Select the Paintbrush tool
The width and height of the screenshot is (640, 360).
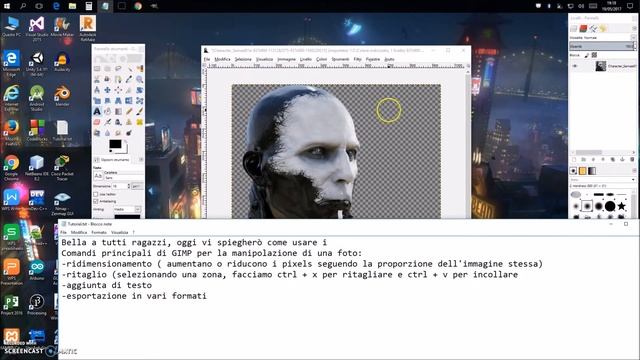[x=140, y=111]
